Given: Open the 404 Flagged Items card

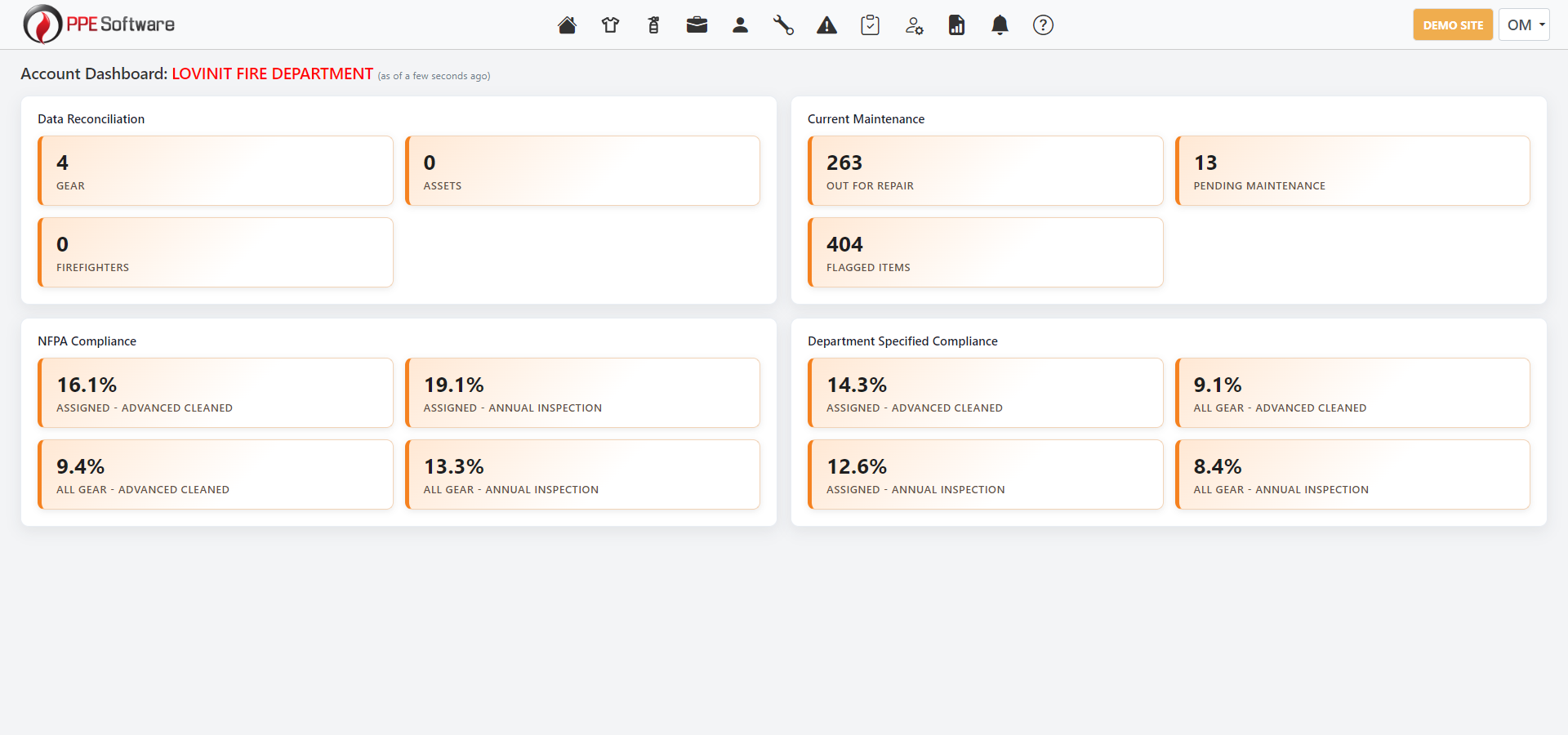Looking at the screenshot, I should [986, 252].
